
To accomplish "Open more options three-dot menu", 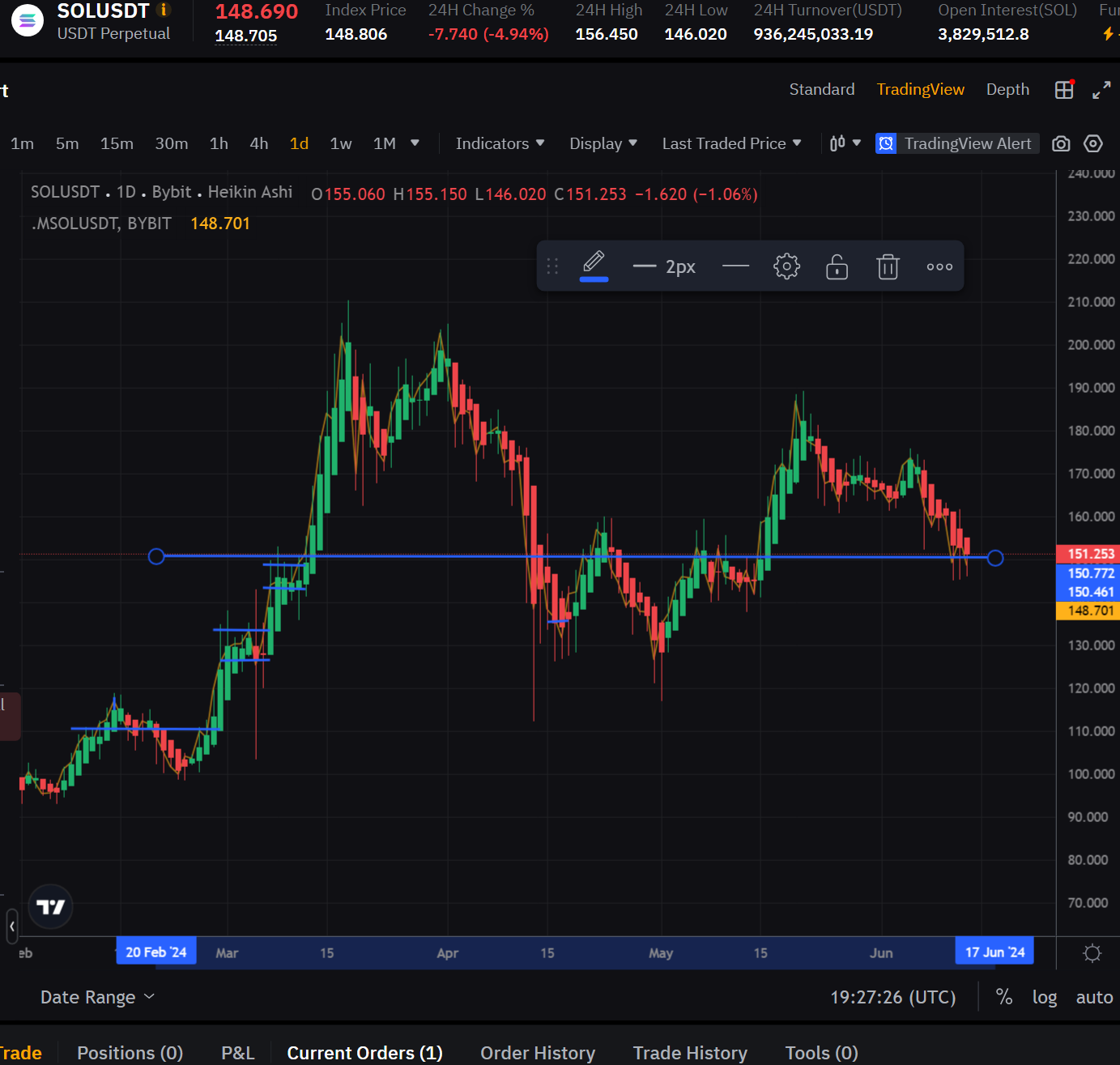I will 939,266.
